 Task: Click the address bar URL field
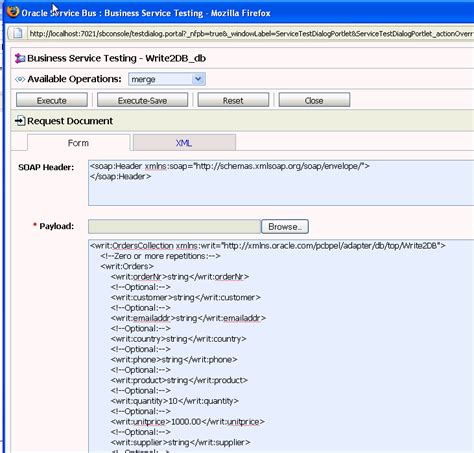(x=251, y=33)
